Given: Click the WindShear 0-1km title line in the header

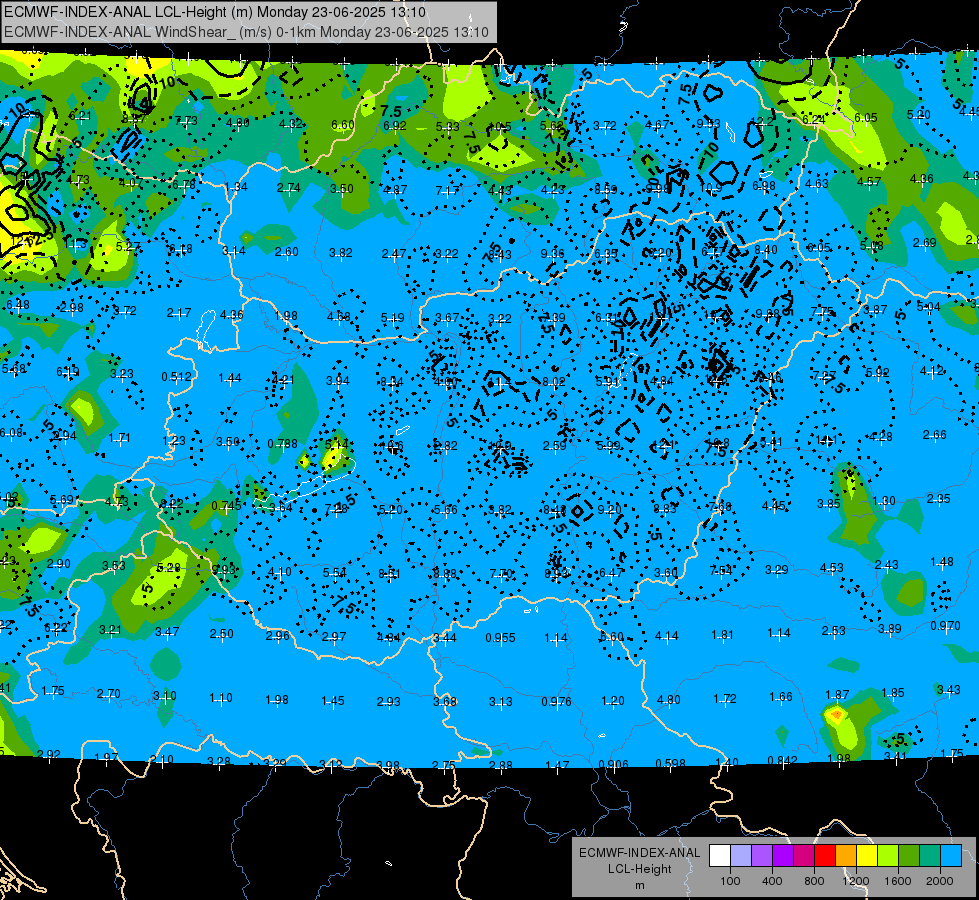Looking at the screenshot, I should pyautogui.click(x=246, y=32).
